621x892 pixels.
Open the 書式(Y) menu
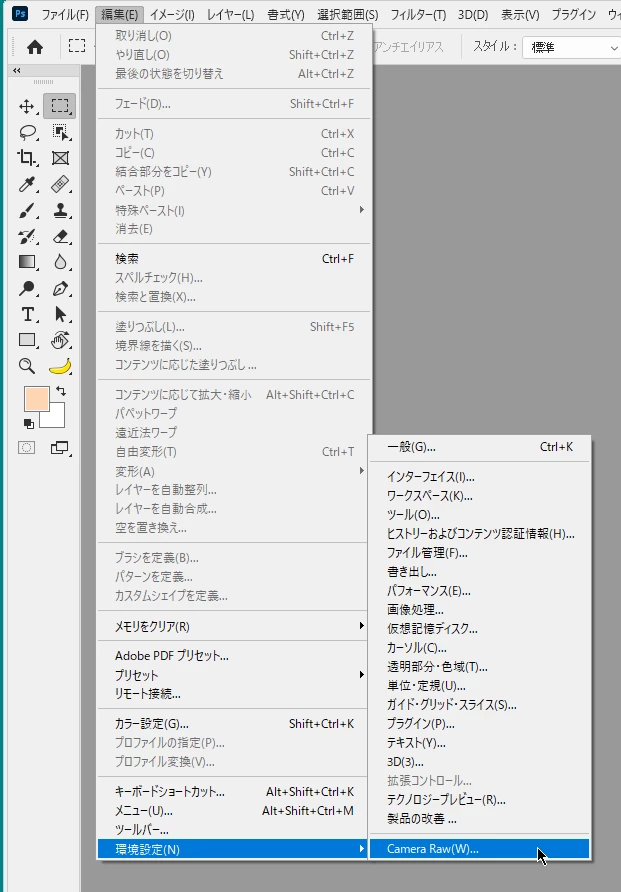click(286, 15)
